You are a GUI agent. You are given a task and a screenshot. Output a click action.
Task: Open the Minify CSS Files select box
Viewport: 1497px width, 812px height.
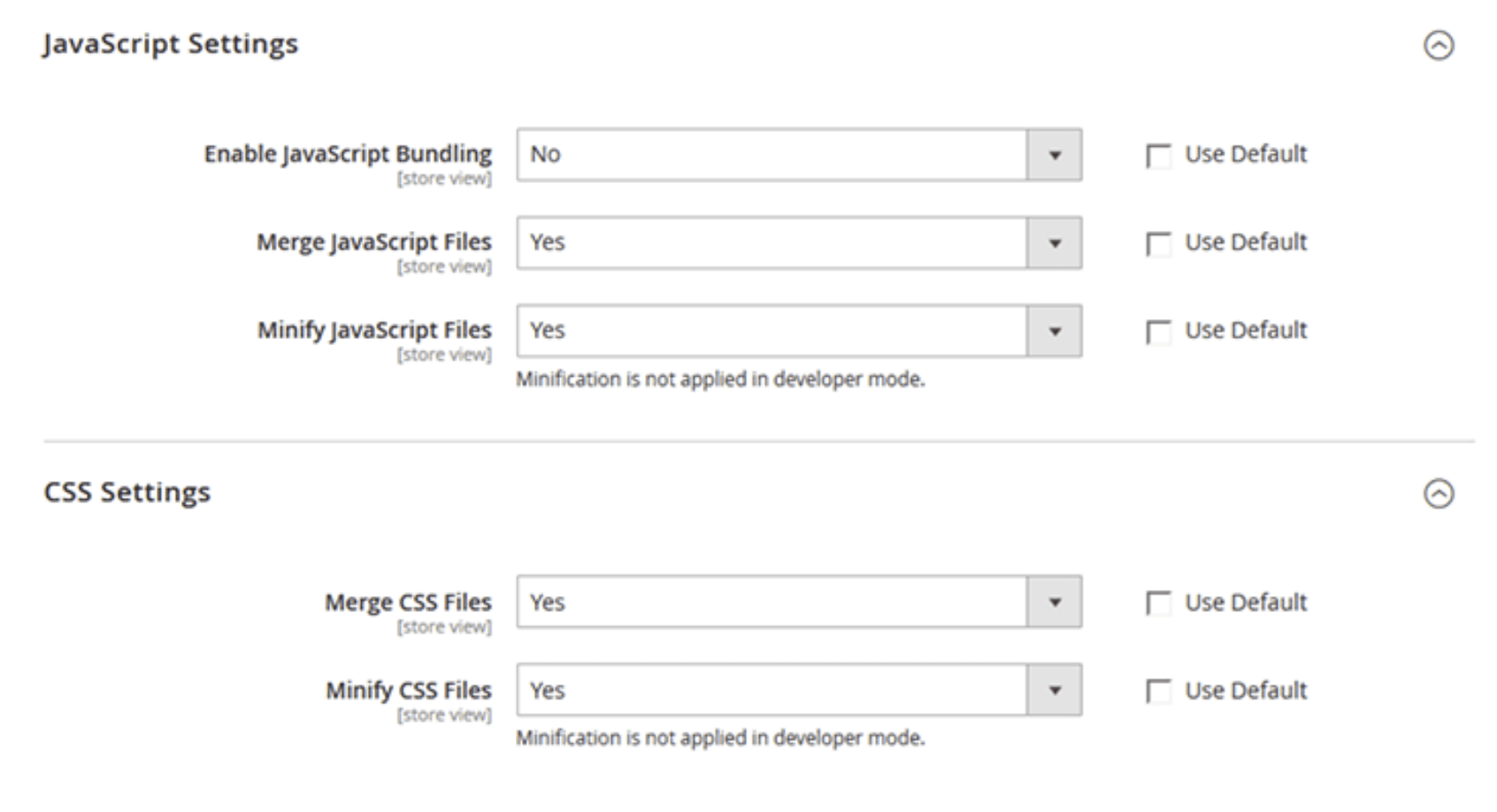(x=799, y=690)
